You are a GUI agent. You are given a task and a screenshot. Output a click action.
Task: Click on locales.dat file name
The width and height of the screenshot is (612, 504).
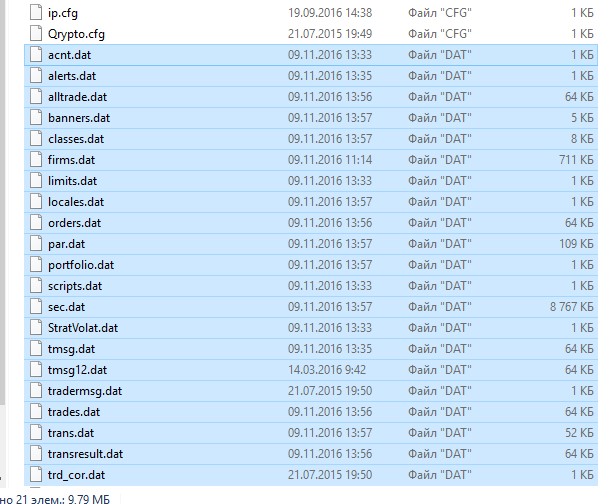pyautogui.click(x=75, y=202)
